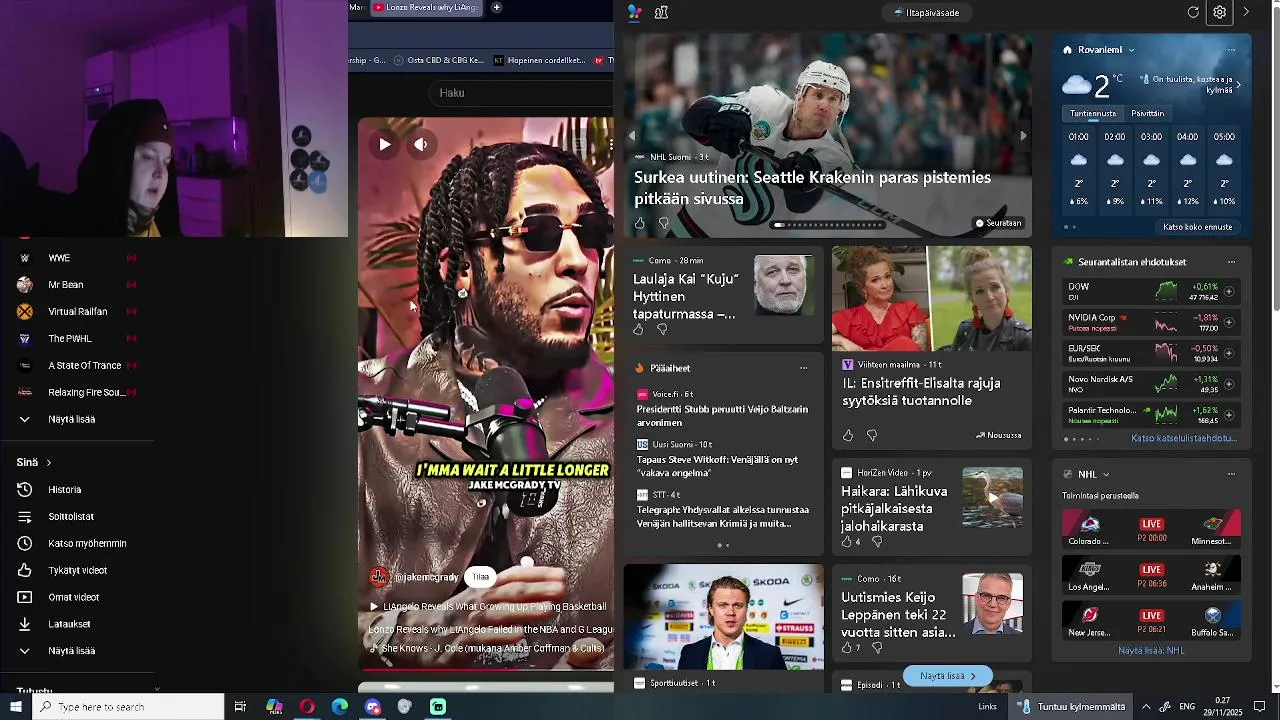Open Opera browser from taskbar
Image resolution: width=1280 pixels, height=720 pixels.
(307, 707)
